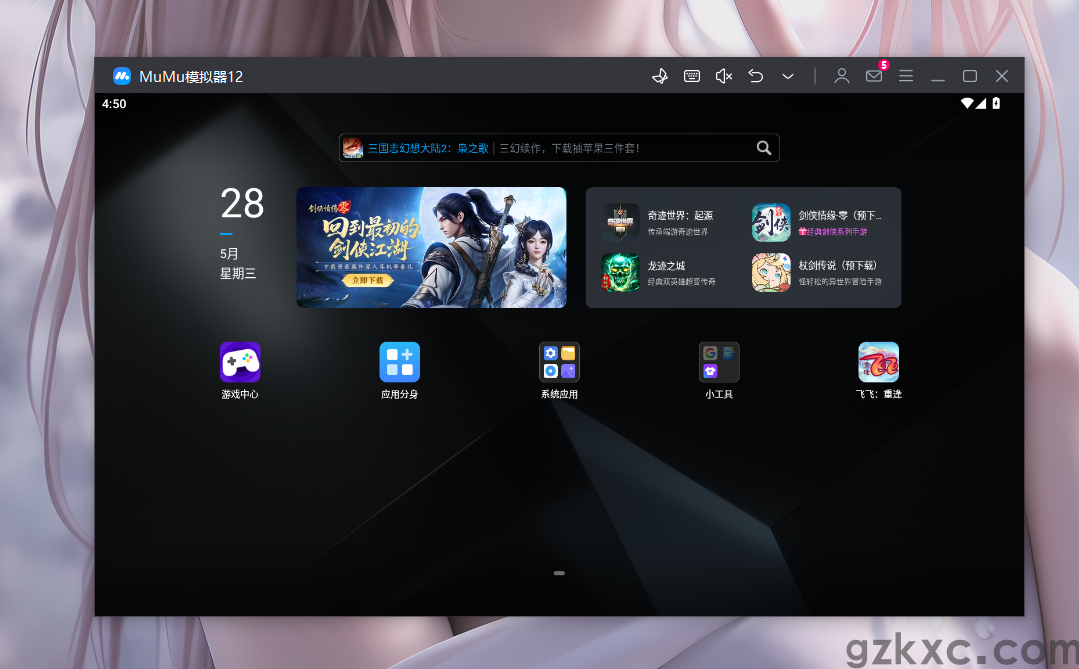The image size is (1079, 669).
Task: Launch the 飞飞：重逢 game icon
Action: [879, 362]
